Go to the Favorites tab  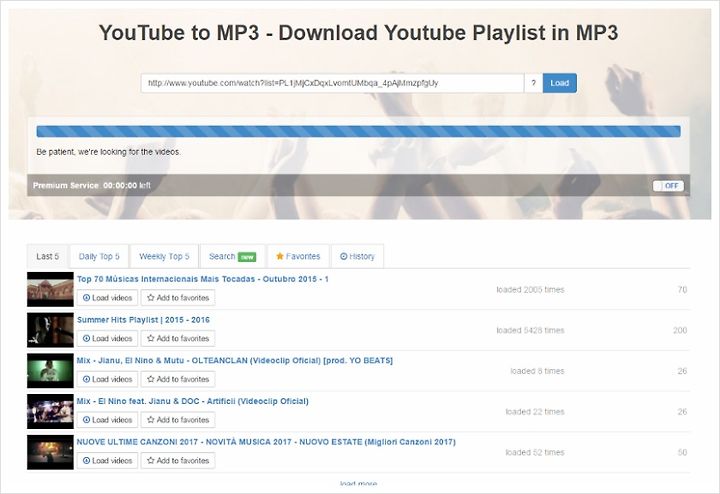point(298,256)
